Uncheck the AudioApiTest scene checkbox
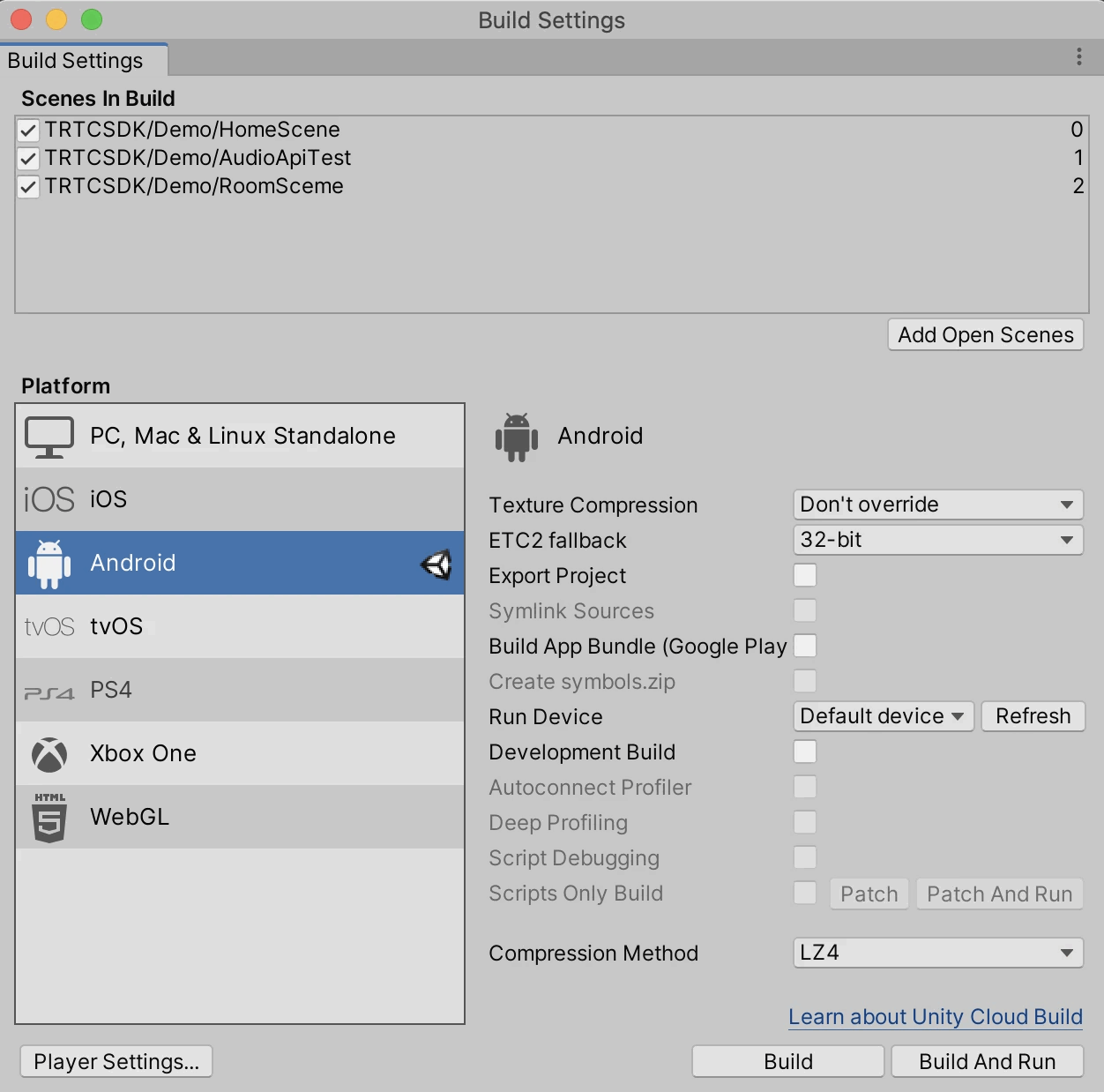Image resolution: width=1104 pixels, height=1092 pixels. pyautogui.click(x=28, y=159)
